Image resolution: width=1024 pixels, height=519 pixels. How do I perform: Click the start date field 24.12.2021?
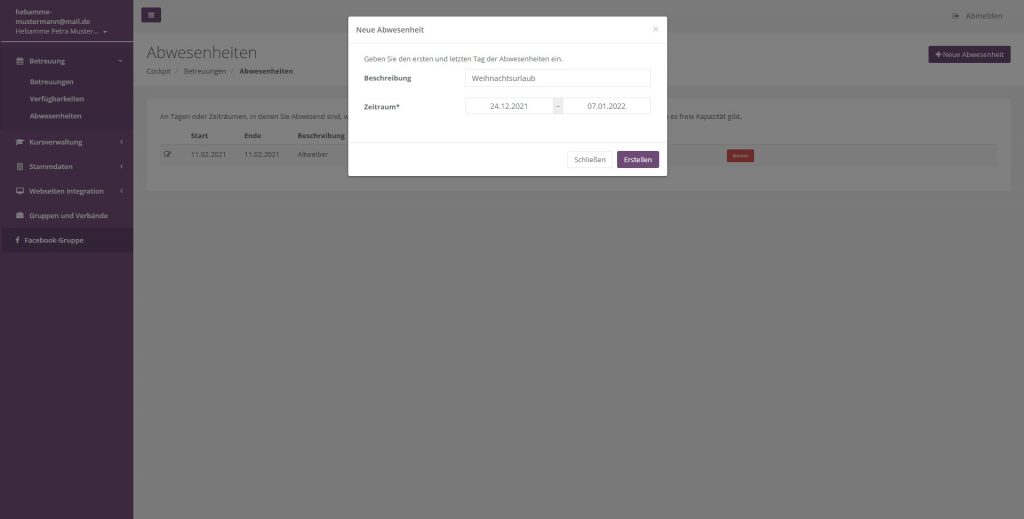509,106
